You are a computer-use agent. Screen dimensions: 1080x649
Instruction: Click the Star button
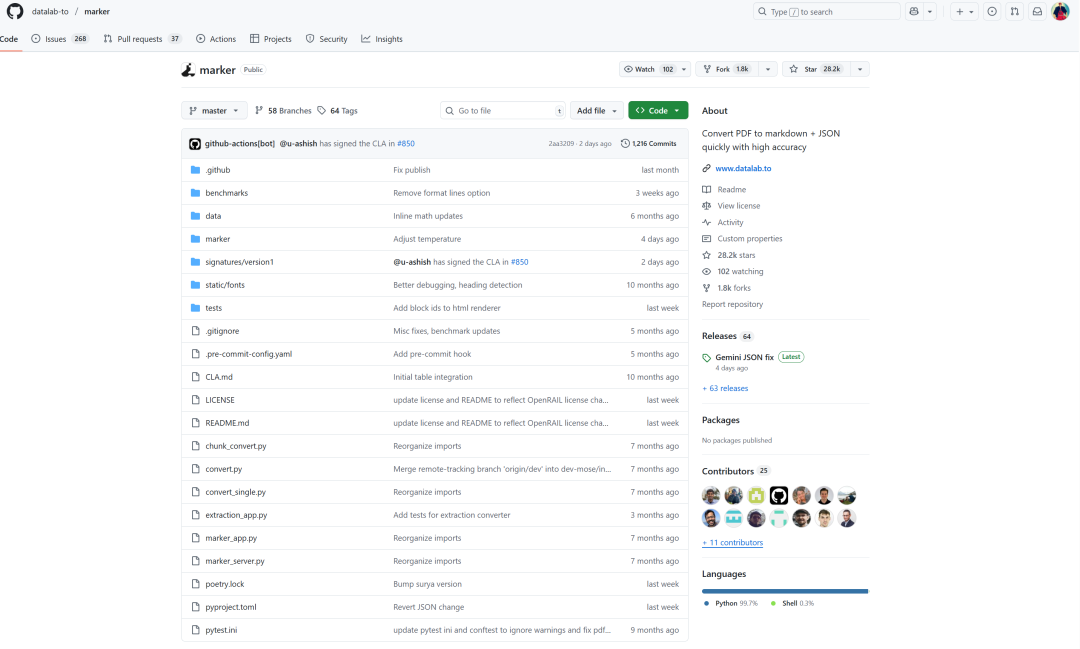[x=817, y=69]
